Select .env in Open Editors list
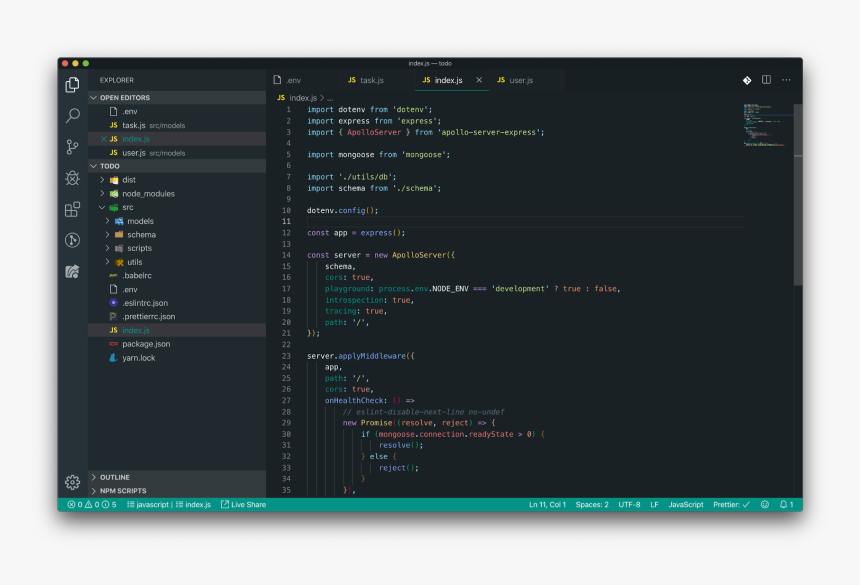Image resolution: width=860 pixels, height=585 pixels. [177, 111]
